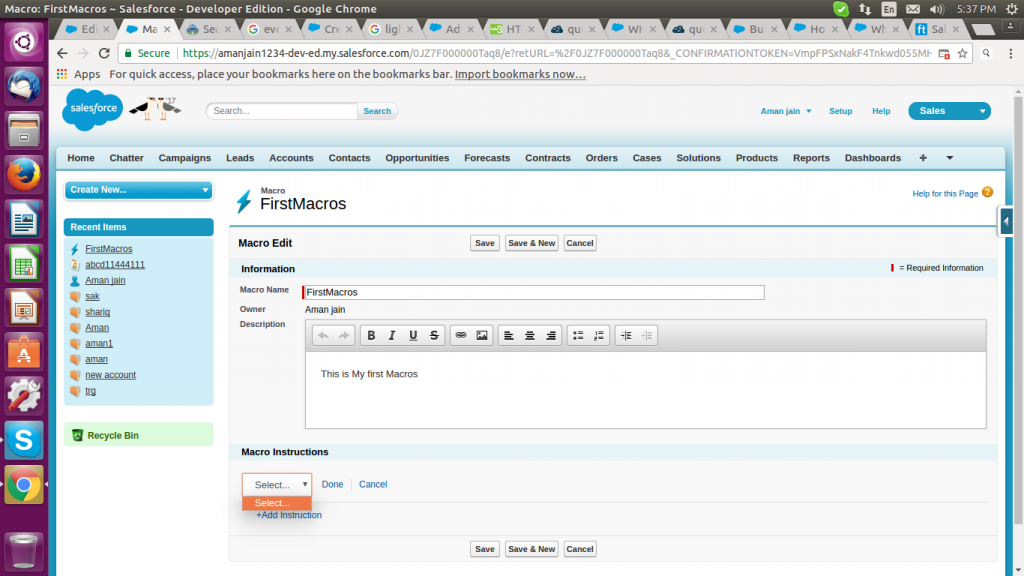
Task: Open the Recycle Bin
Action: (x=113, y=434)
